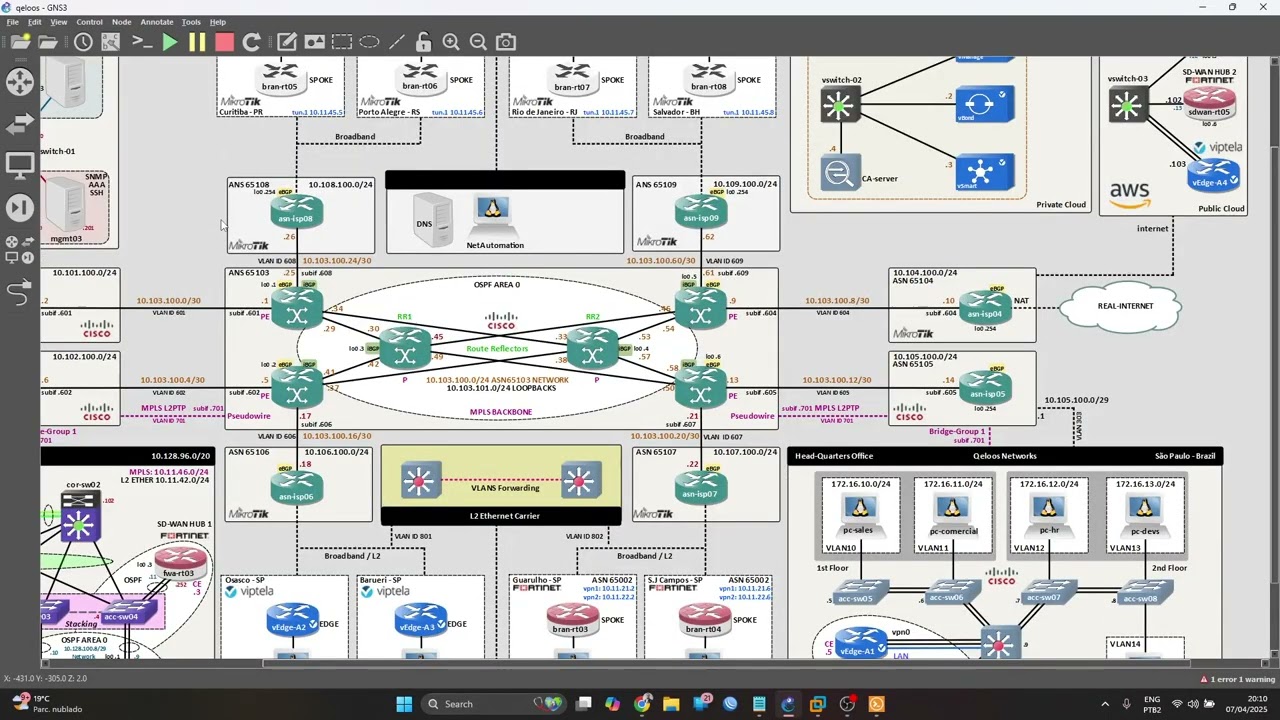Select the REAL-INTERNET cloud node
The height and width of the screenshot is (720, 1280).
coord(1125,306)
